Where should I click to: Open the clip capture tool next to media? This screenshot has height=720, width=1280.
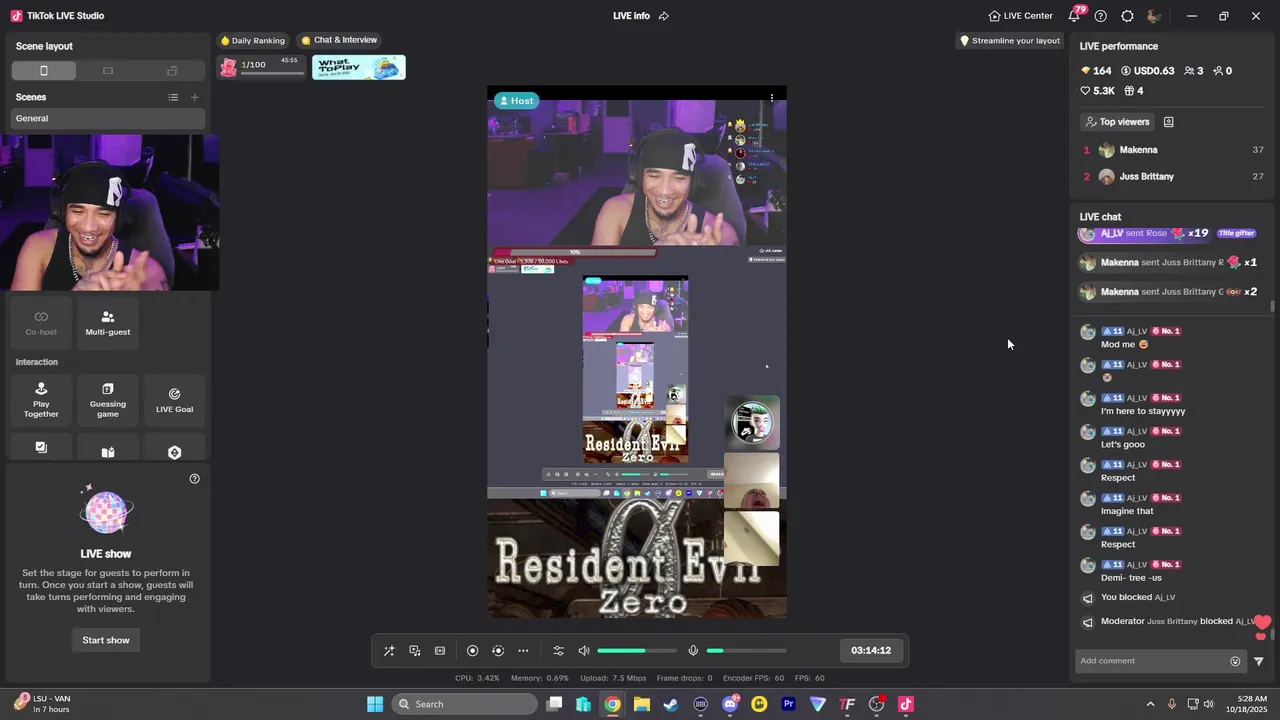440,651
